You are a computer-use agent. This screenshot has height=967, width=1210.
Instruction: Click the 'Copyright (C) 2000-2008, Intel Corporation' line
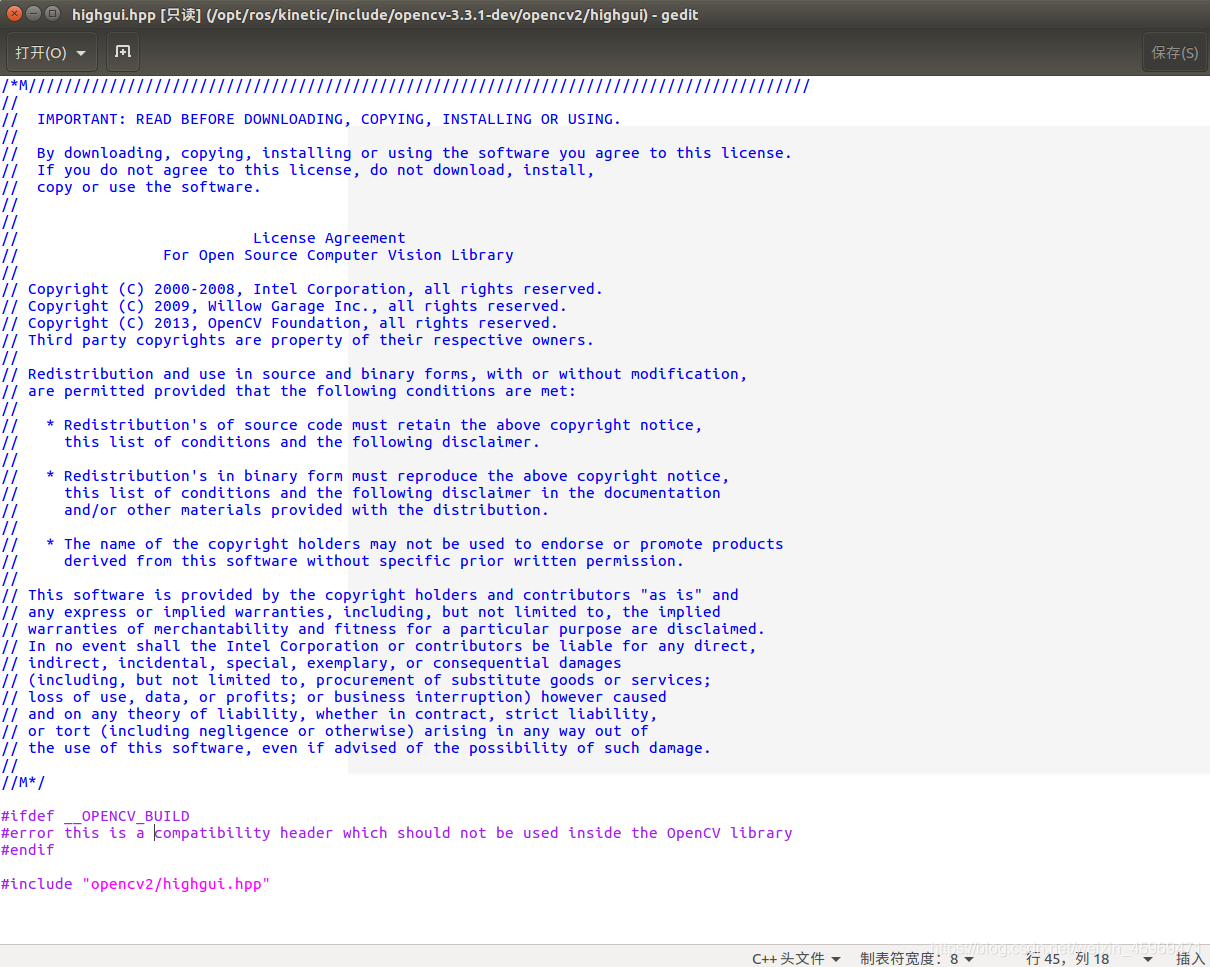(x=302, y=289)
